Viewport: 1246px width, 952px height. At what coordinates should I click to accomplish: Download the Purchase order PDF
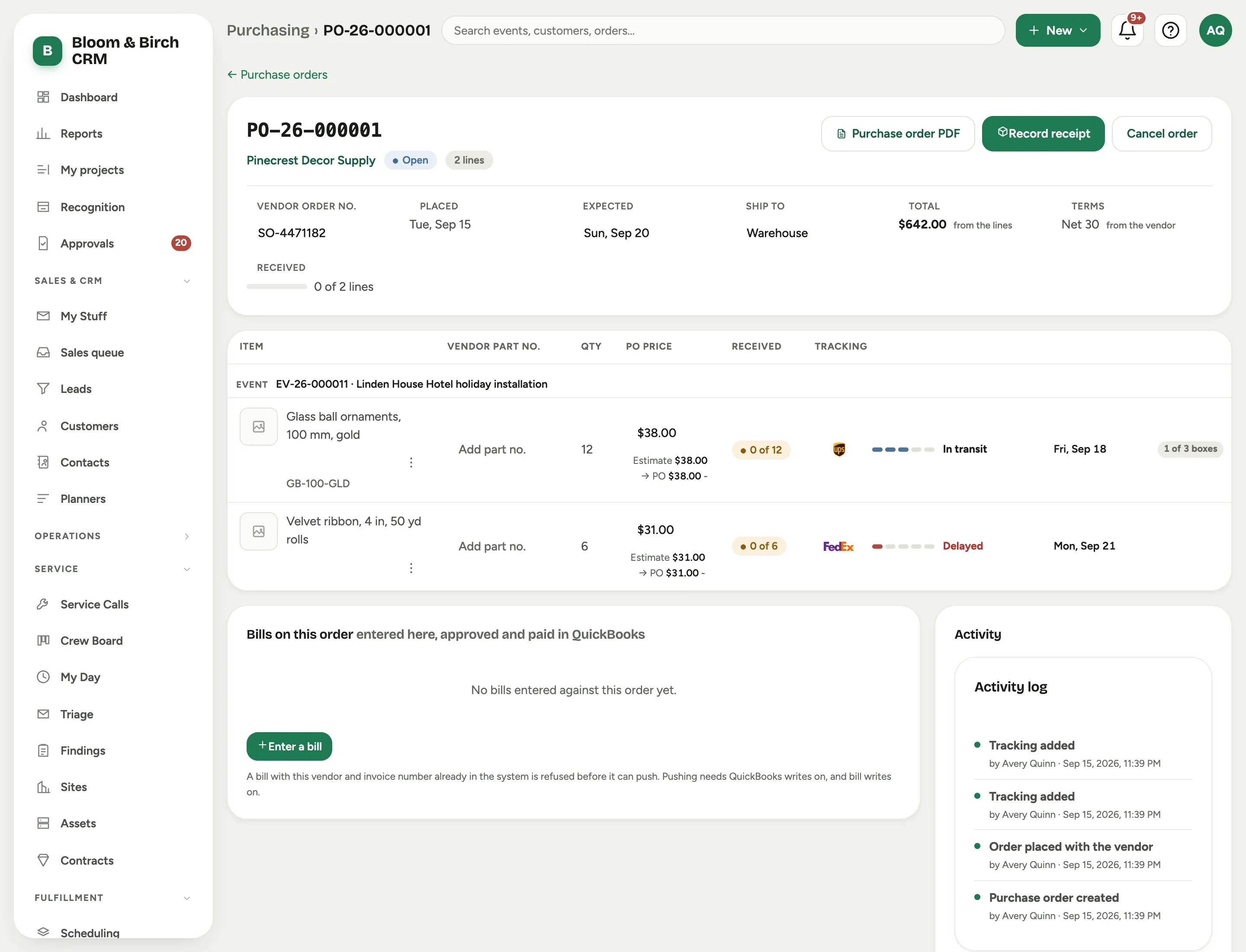tap(898, 134)
